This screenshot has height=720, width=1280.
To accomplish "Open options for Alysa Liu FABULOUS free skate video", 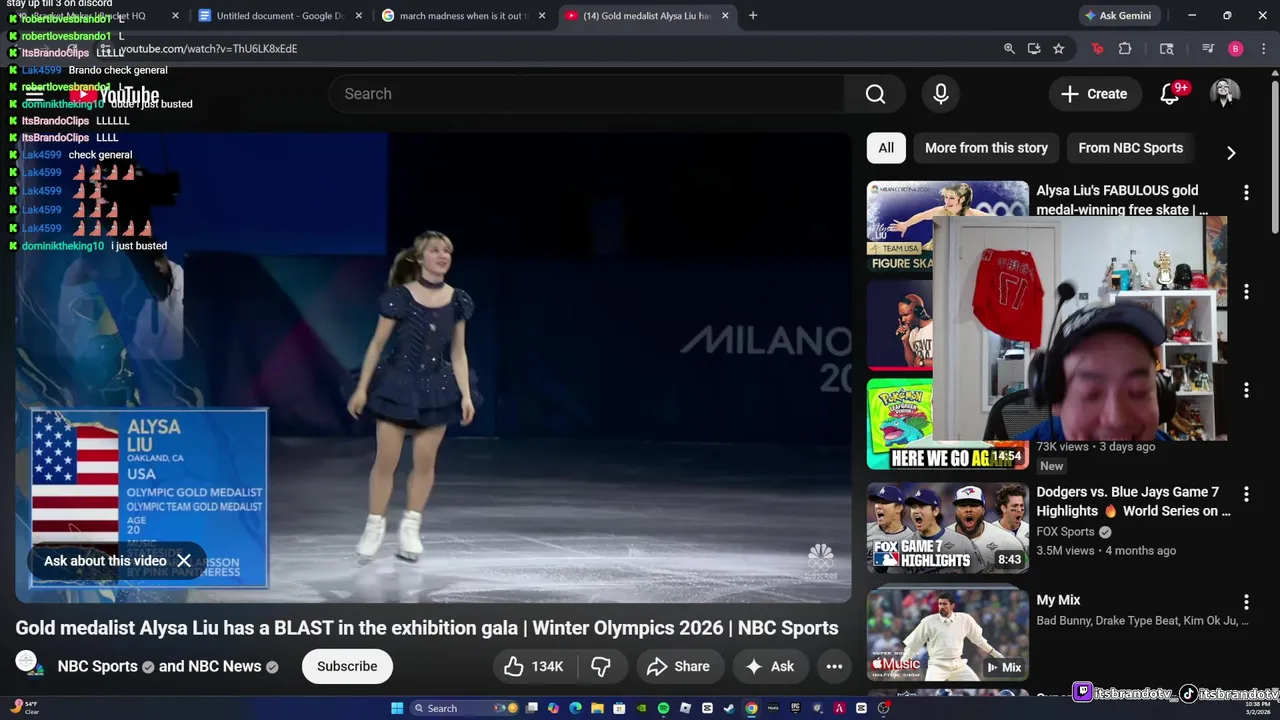I will tap(1246, 192).
